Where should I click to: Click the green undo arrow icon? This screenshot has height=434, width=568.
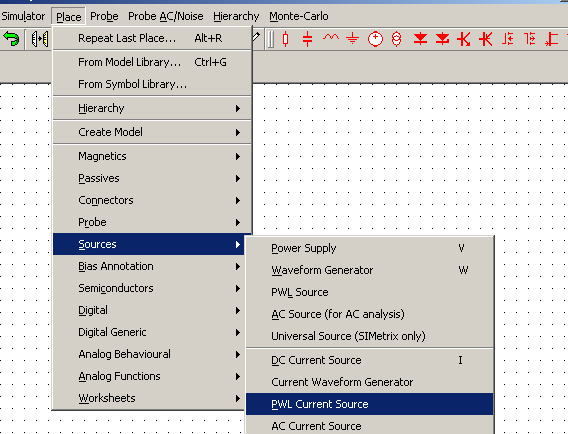11,38
